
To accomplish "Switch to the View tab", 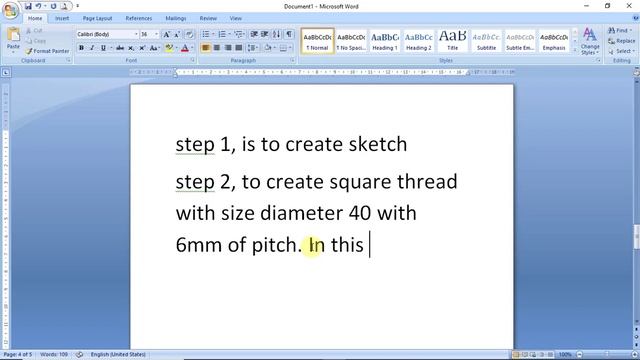I will 236,18.
